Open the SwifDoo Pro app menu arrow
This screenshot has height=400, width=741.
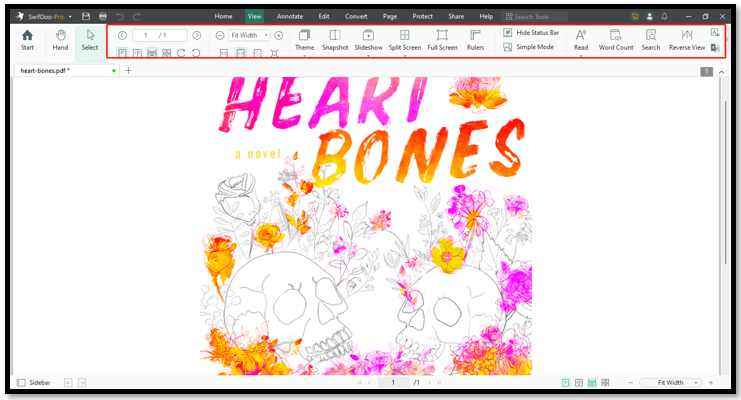click(70, 17)
